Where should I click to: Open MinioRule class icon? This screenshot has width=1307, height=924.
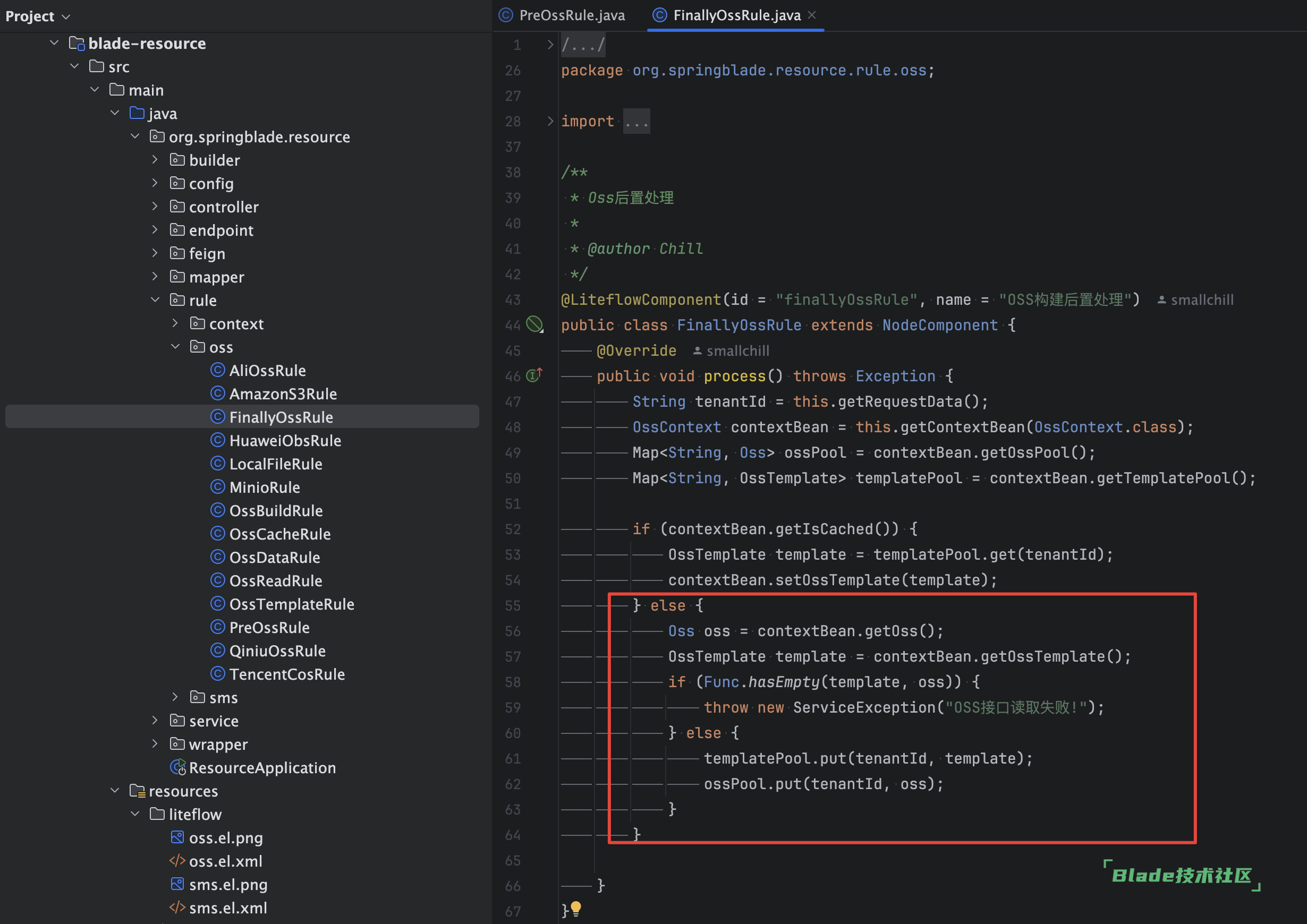pos(217,486)
